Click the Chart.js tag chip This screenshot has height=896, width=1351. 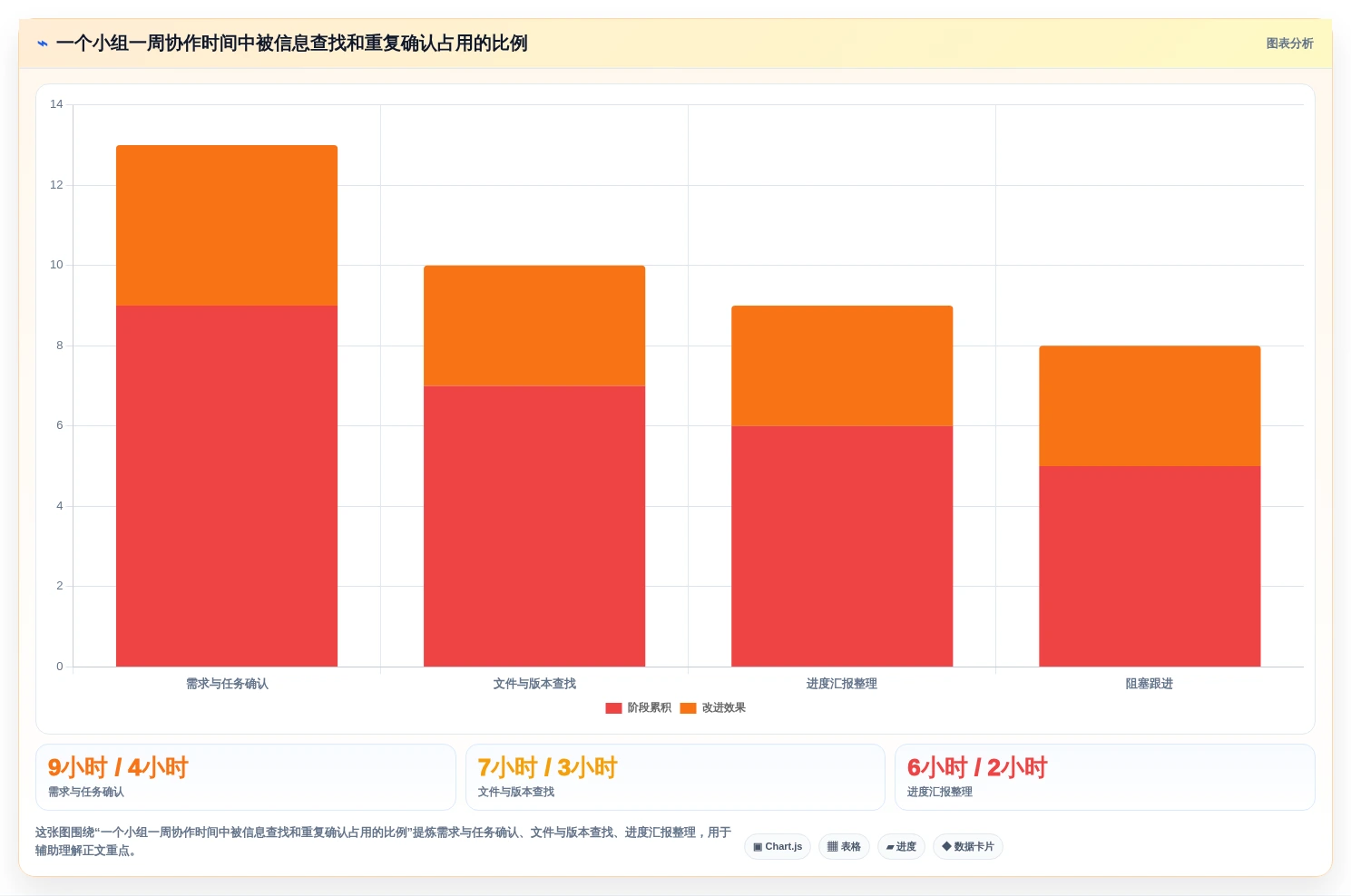[778, 847]
